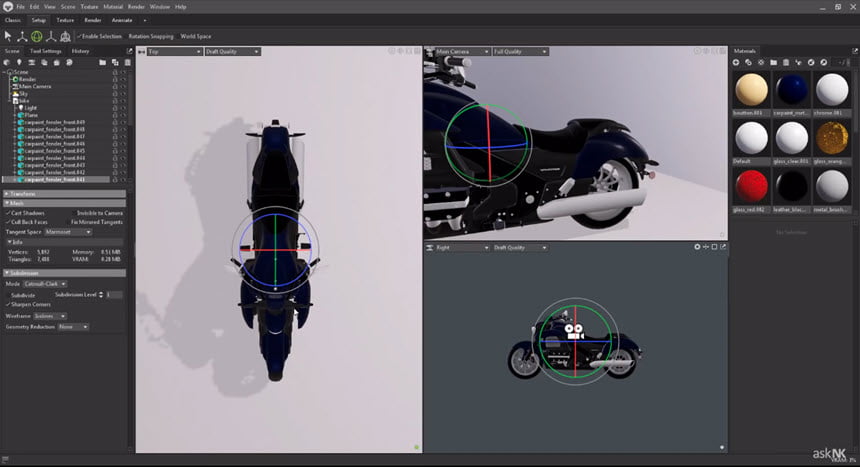The height and width of the screenshot is (467, 860).
Task: Open material folder icon in Materials panel
Action: [x=773, y=63]
